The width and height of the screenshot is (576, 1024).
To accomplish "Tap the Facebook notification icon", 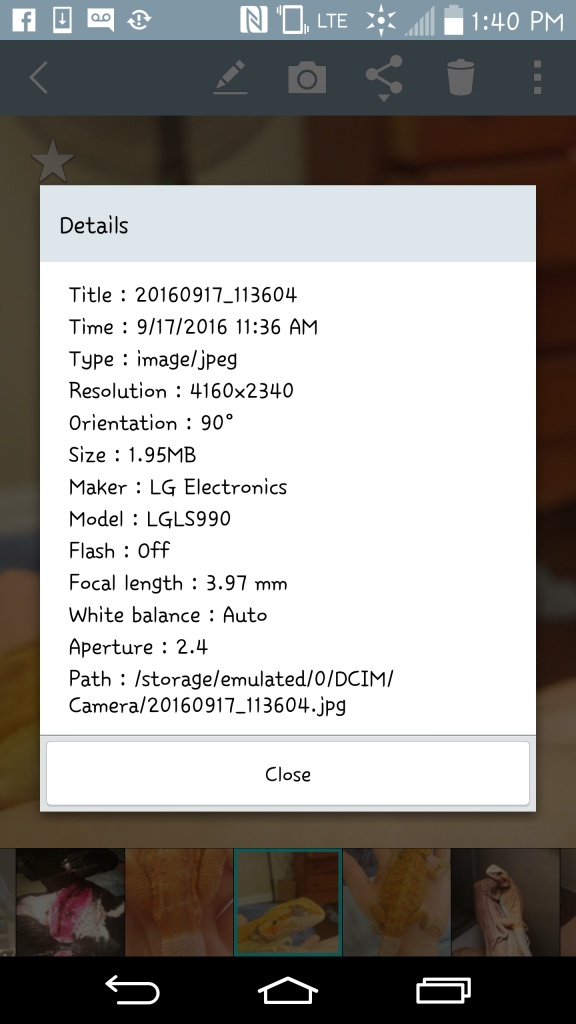I will (24, 20).
